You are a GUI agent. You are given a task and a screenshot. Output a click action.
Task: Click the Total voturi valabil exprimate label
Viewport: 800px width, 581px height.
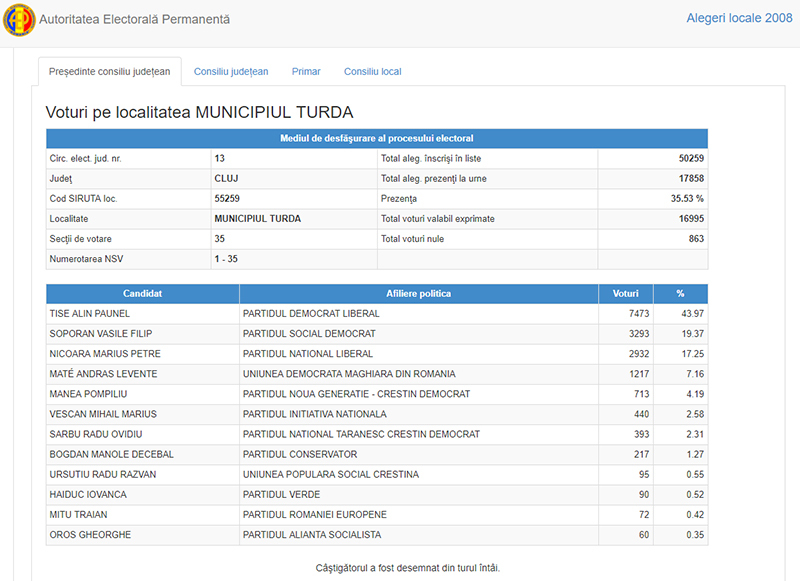pos(437,219)
